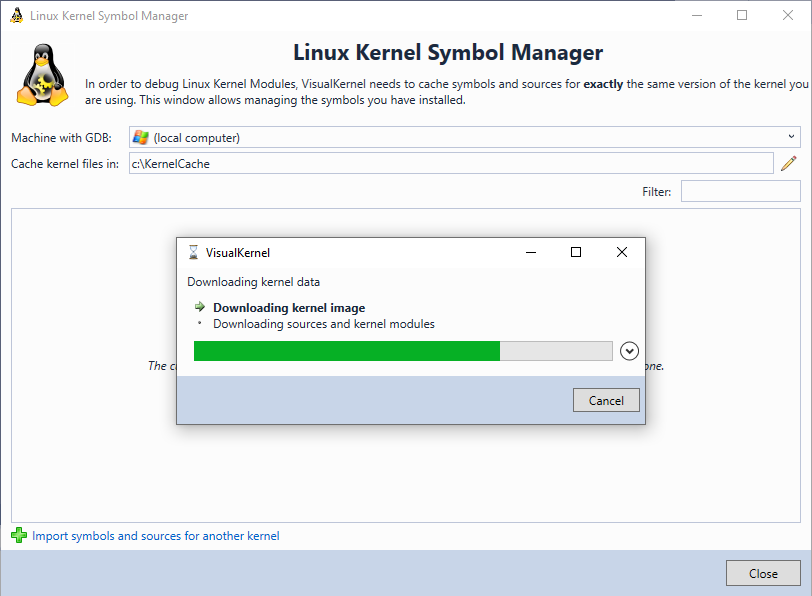This screenshot has width=812, height=596.
Task: Open Import symbols and sources for another kernel
Action: click(x=155, y=536)
